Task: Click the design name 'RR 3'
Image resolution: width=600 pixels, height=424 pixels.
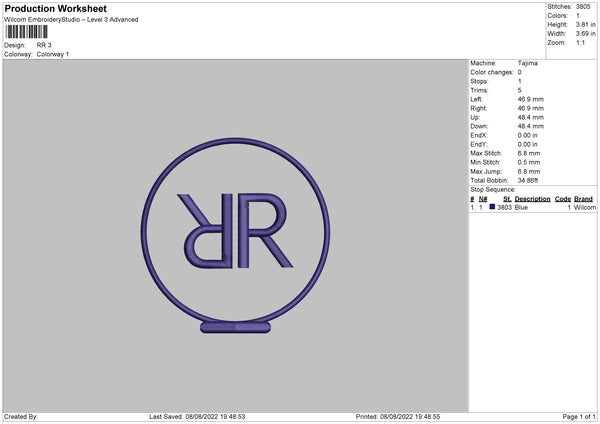Action: coord(44,45)
